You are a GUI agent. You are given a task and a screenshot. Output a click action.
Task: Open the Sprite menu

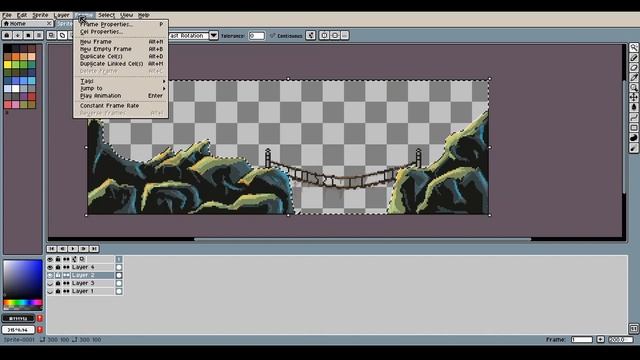(40, 15)
